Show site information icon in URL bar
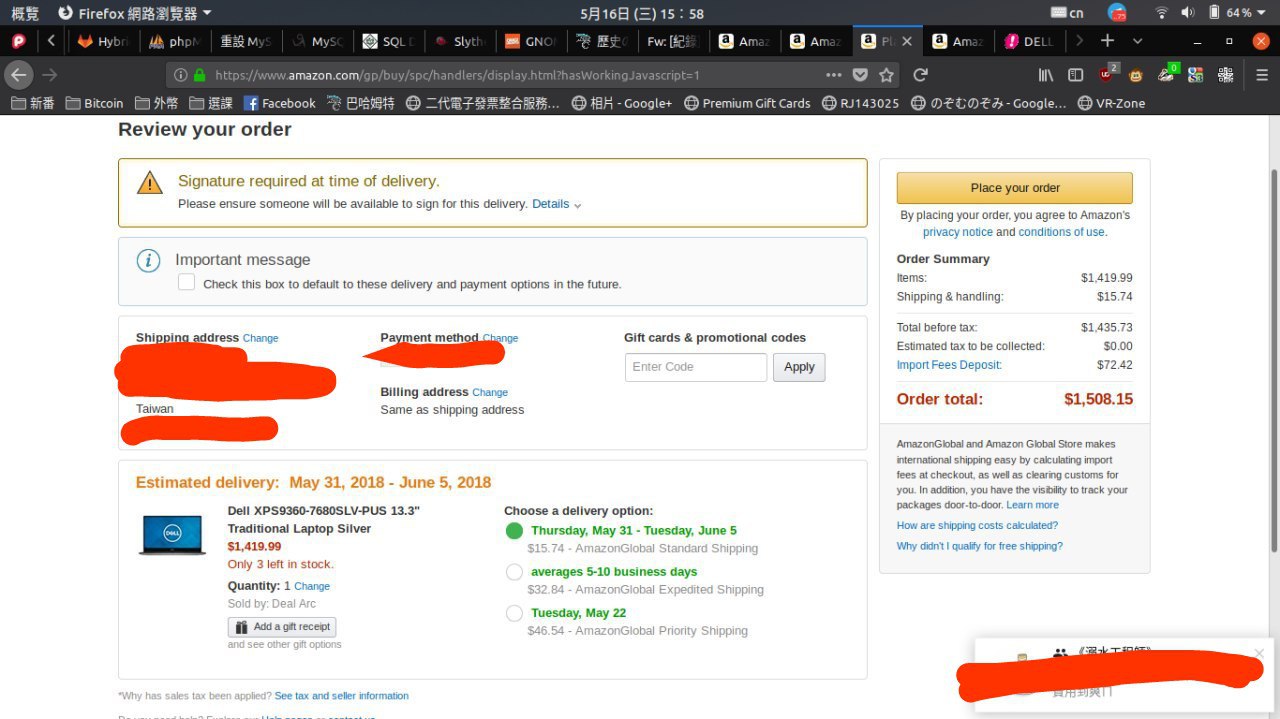 tap(181, 75)
